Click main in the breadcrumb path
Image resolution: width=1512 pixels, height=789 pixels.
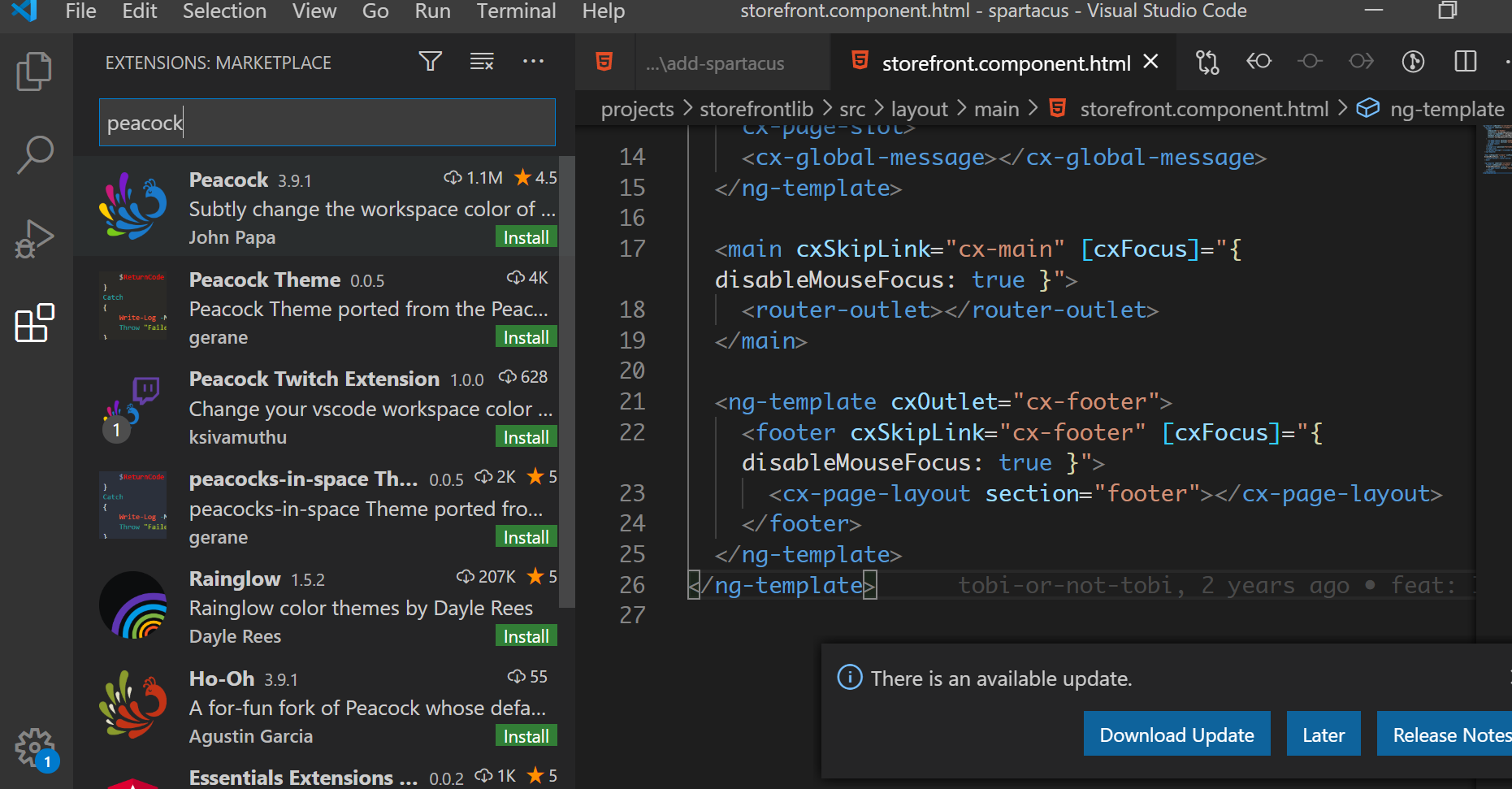996,109
